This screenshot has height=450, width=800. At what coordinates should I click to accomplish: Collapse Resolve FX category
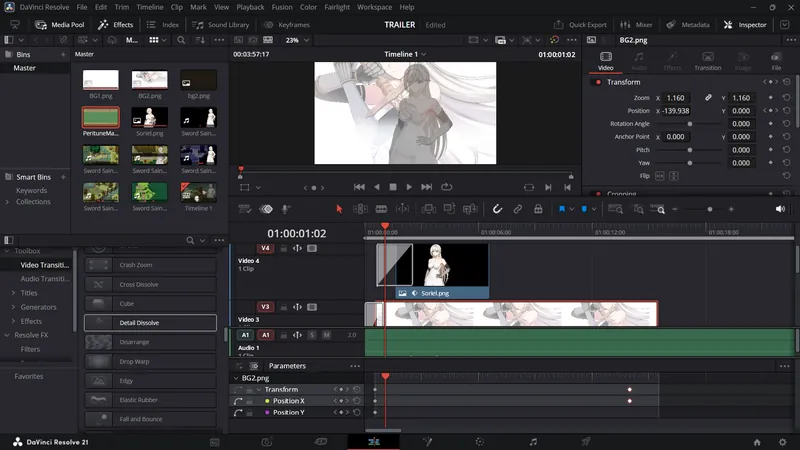[x=7, y=335]
